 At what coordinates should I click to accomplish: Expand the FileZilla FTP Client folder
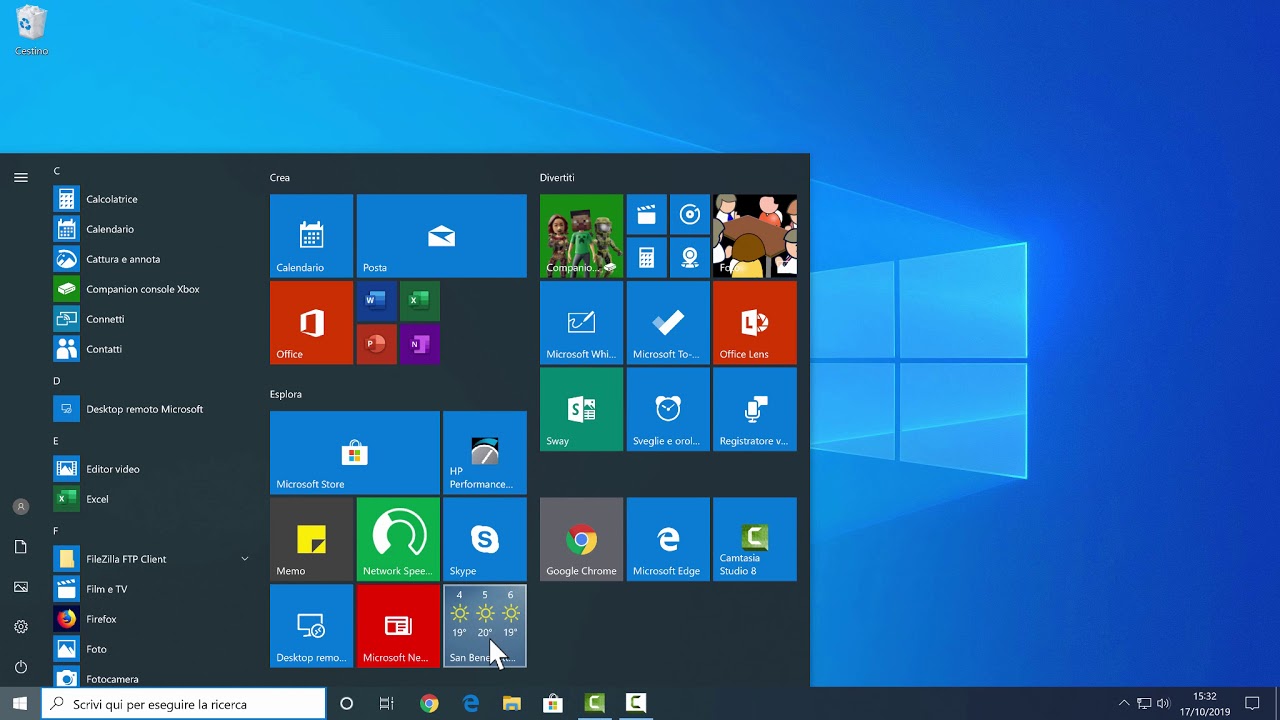pyautogui.click(x=244, y=559)
